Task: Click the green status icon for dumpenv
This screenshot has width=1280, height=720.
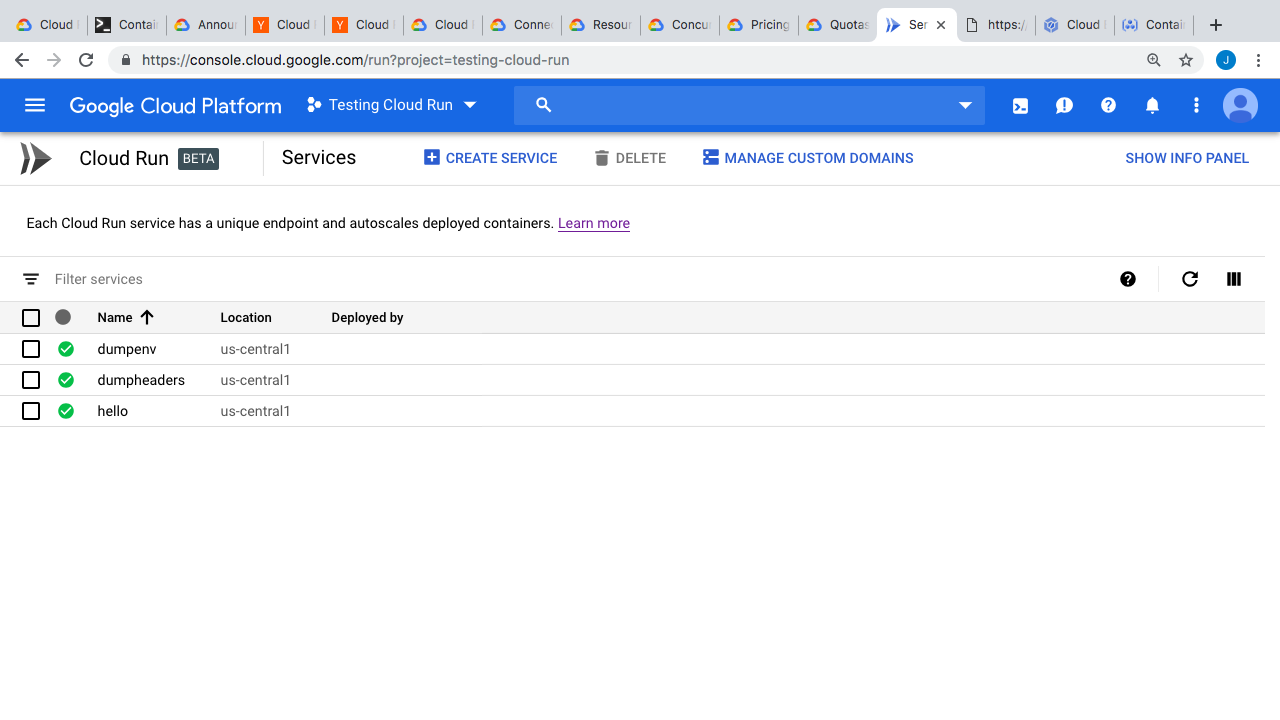Action: click(66, 349)
